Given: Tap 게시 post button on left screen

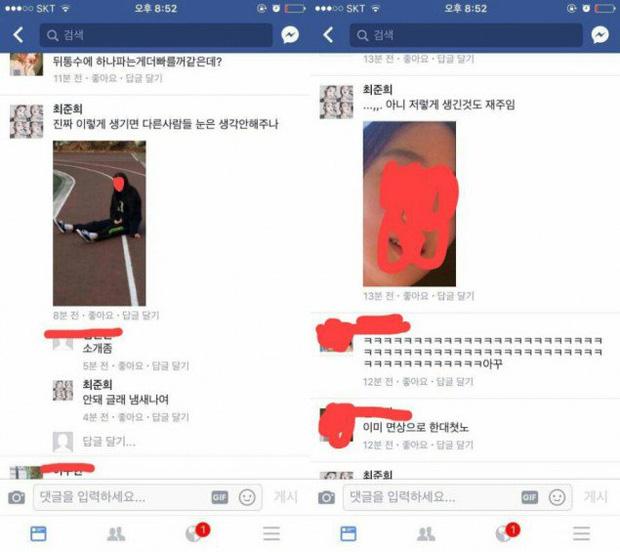Looking at the screenshot, I should (x=285, y=497).
